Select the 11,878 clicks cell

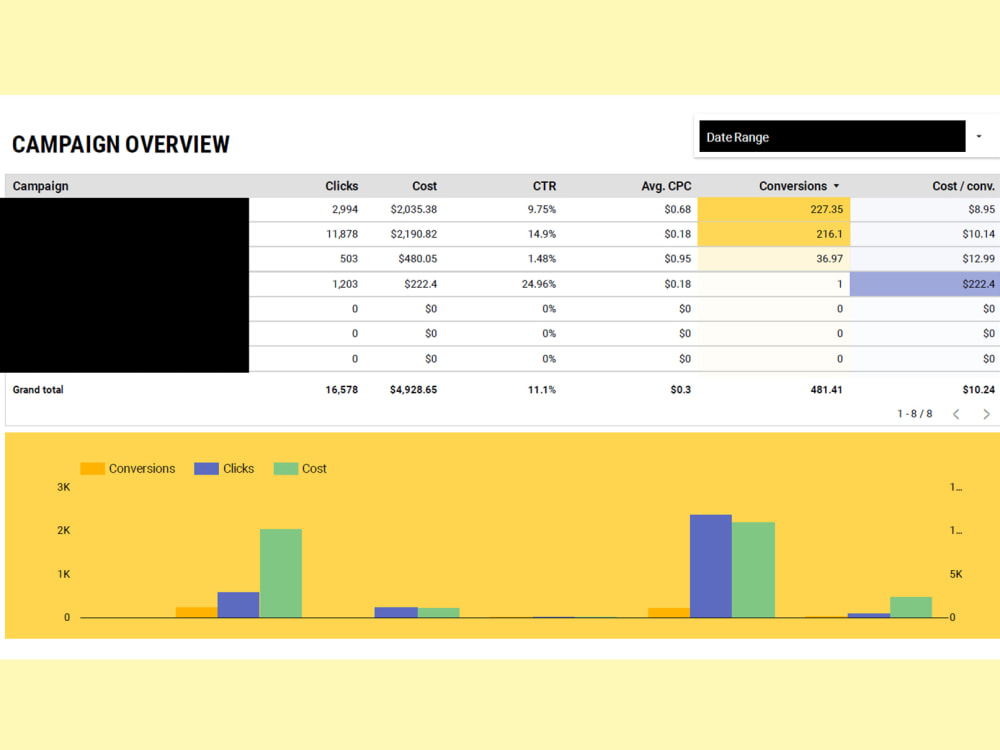click(342, 234)
